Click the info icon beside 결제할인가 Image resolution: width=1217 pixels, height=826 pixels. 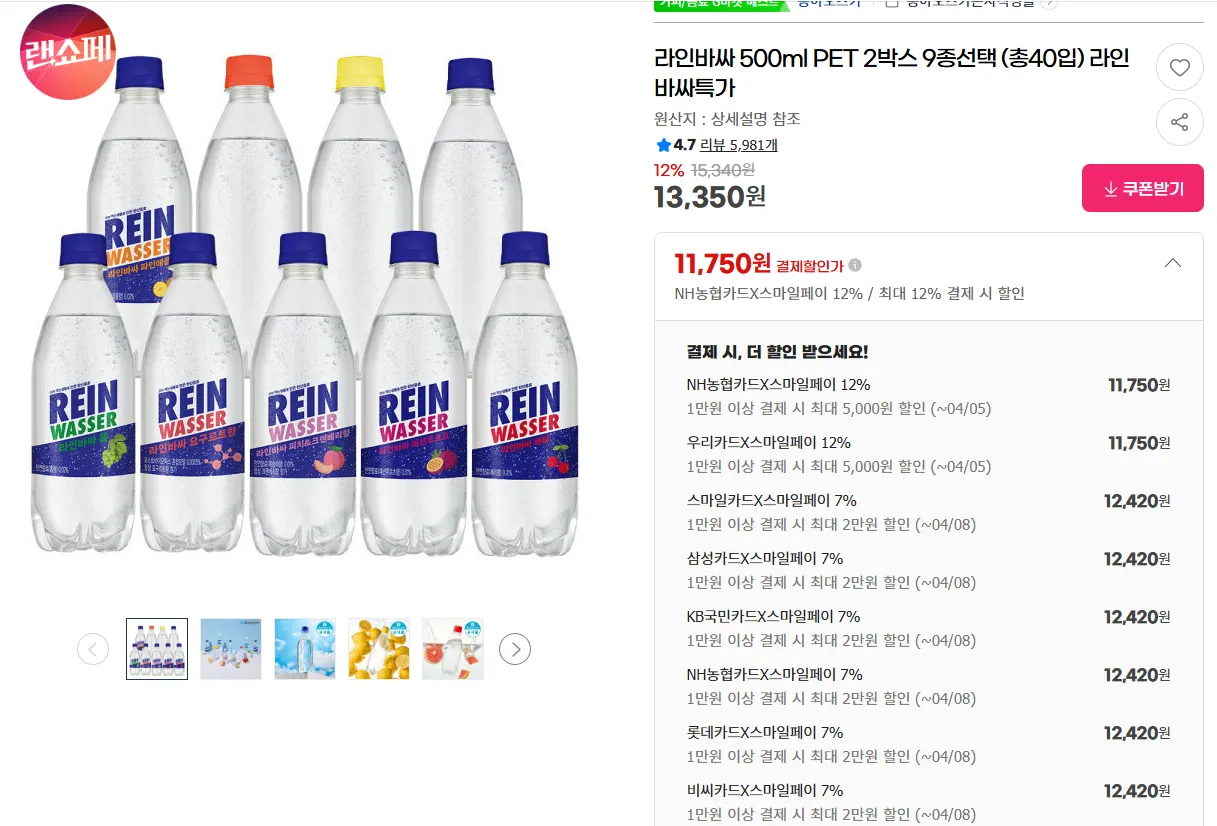point(855,266)
